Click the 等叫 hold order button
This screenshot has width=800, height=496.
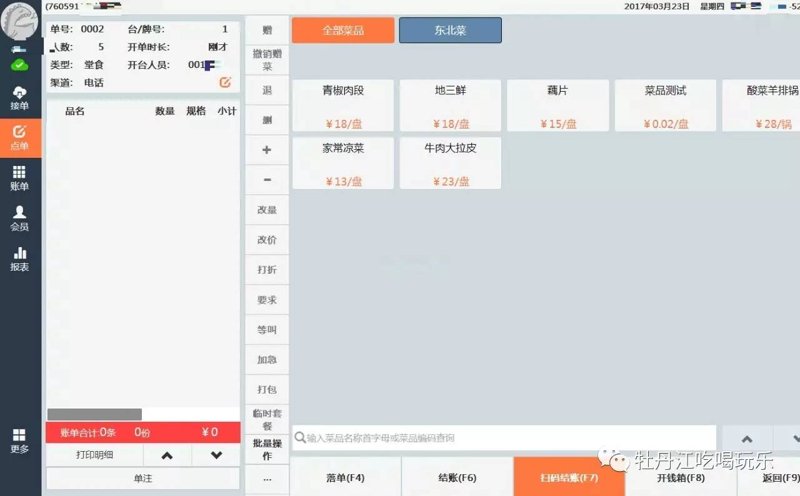pos(267,330)
